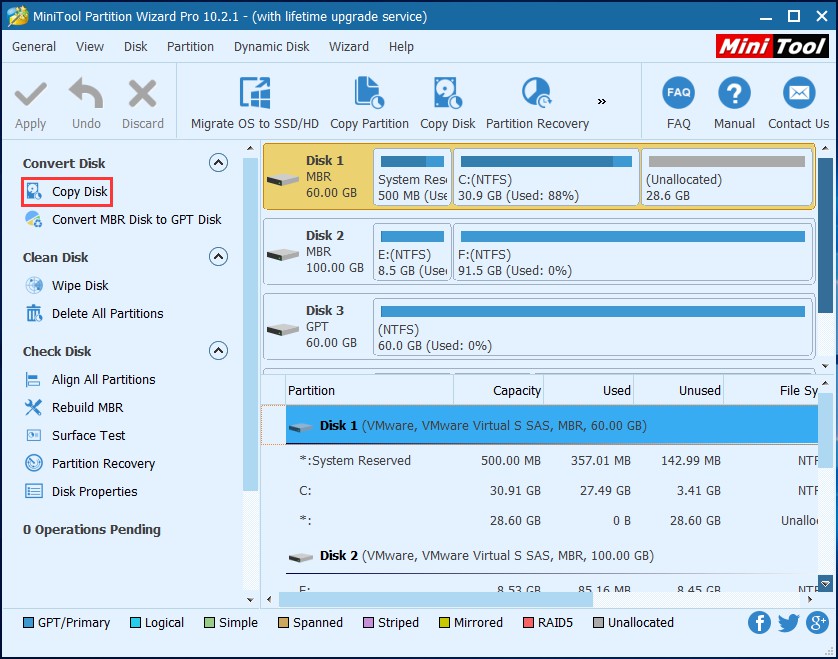Image resolution: width=838 pixels, height=659 pixels.
Task: Click Rebuild MBR action
Action: [x=74, y=407]
